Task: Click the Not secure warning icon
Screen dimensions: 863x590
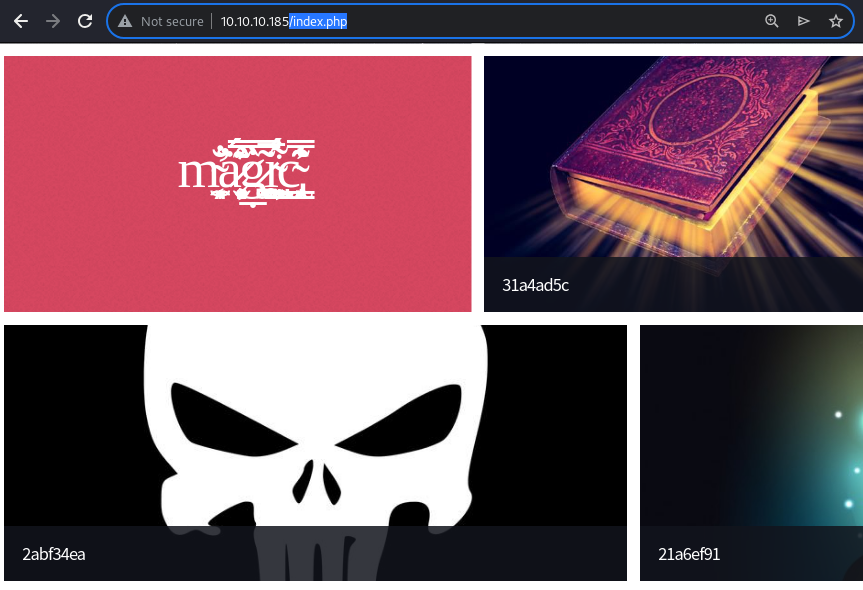Action: (x=125, y=21)
